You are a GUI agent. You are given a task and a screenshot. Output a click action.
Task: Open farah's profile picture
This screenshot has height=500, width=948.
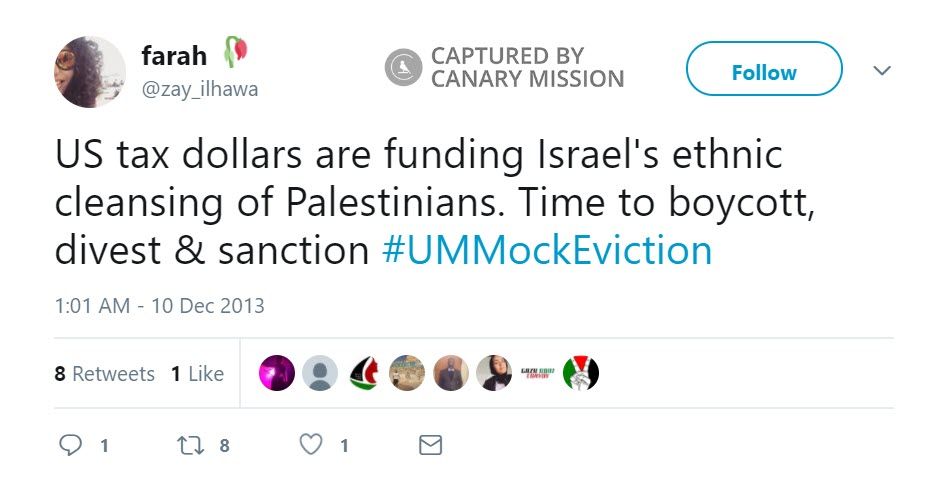click(x=90, y=72)
